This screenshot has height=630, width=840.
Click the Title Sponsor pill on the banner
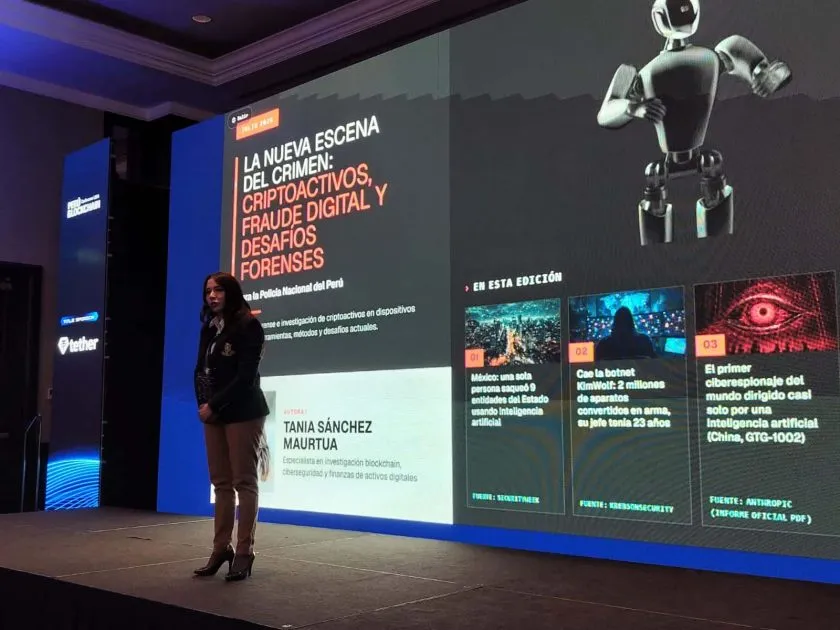click(79, 319)
